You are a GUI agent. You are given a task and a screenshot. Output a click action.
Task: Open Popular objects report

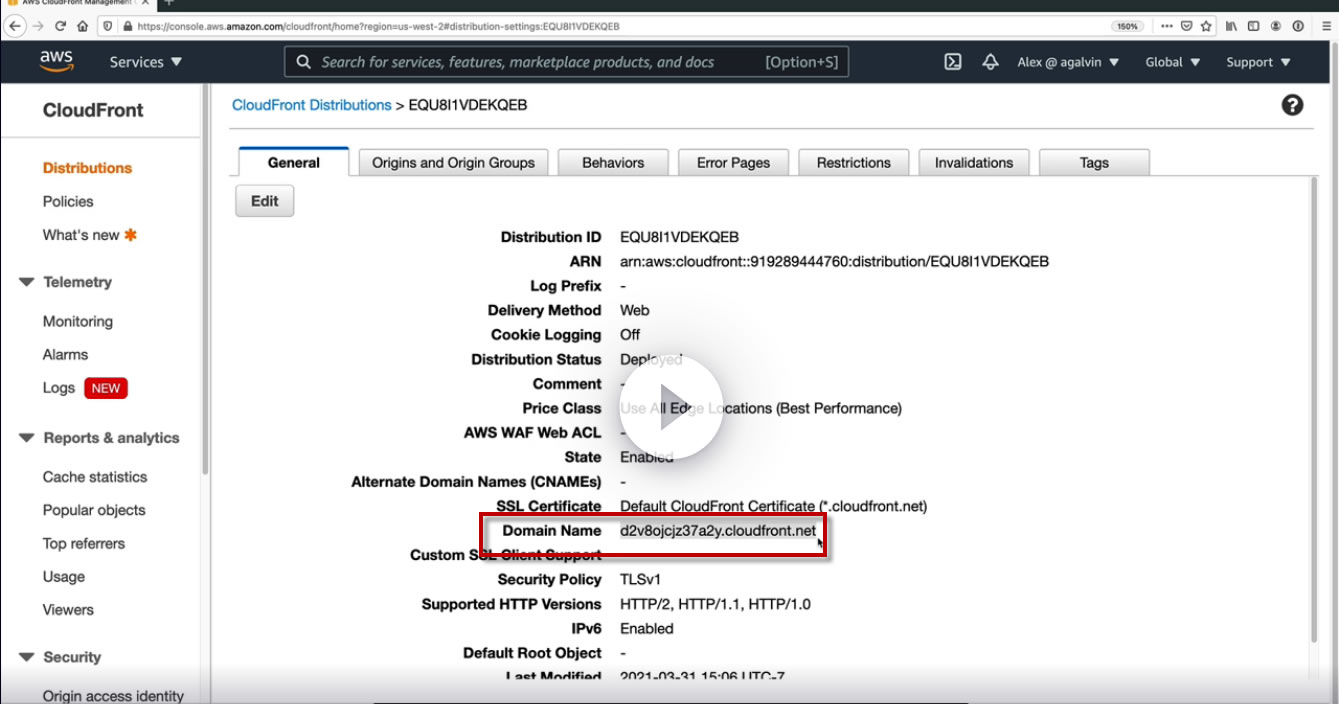94,510
